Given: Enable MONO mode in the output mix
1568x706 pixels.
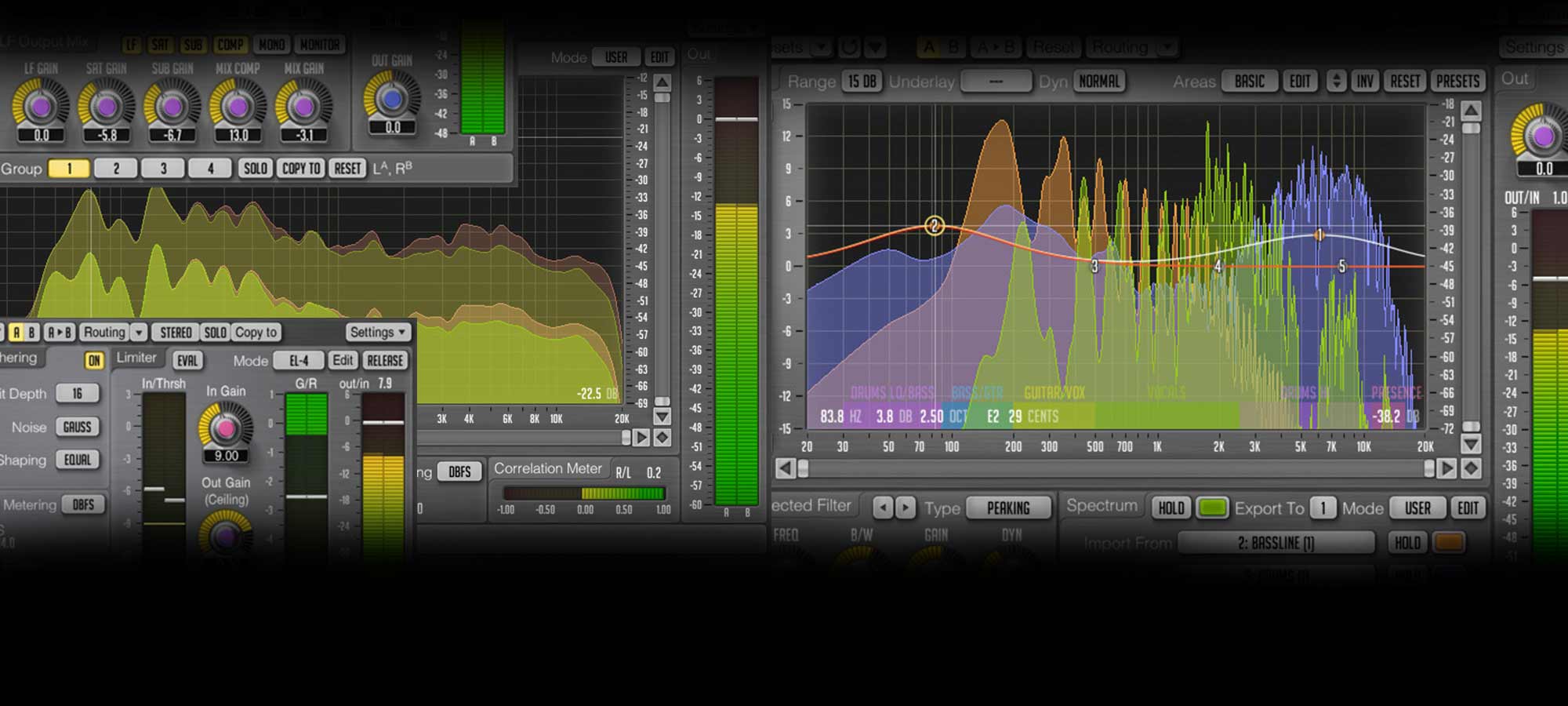Looking at the screenshot, I should click(x=271, y=44).
